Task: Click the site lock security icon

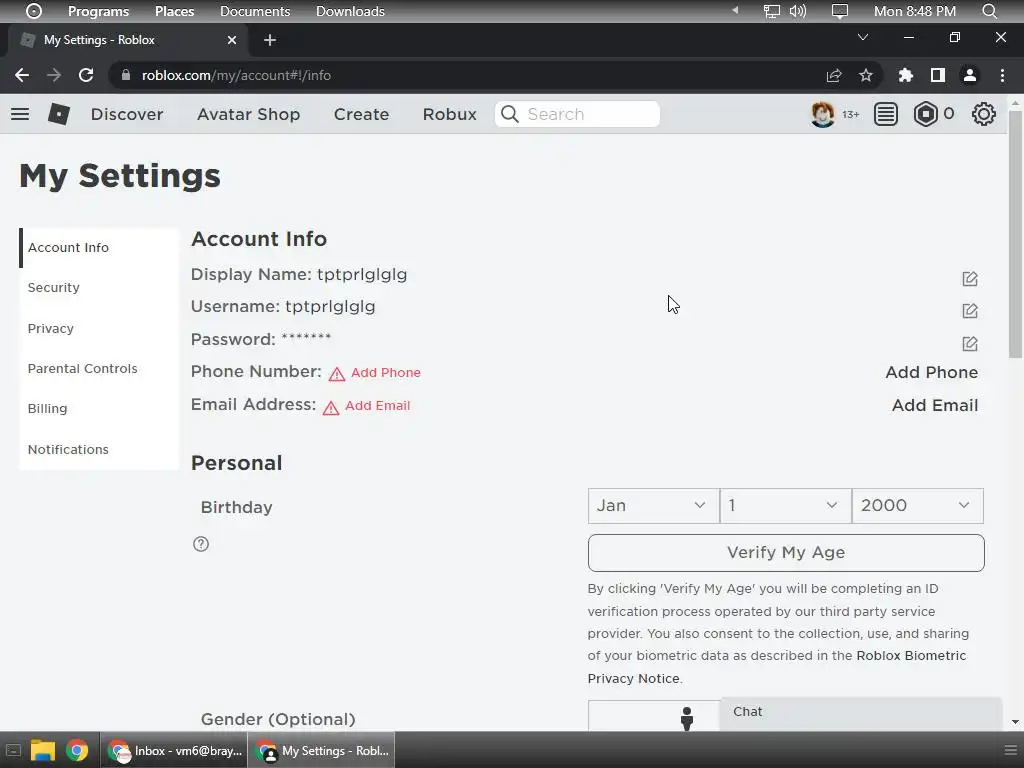Action: coord(126,75)
